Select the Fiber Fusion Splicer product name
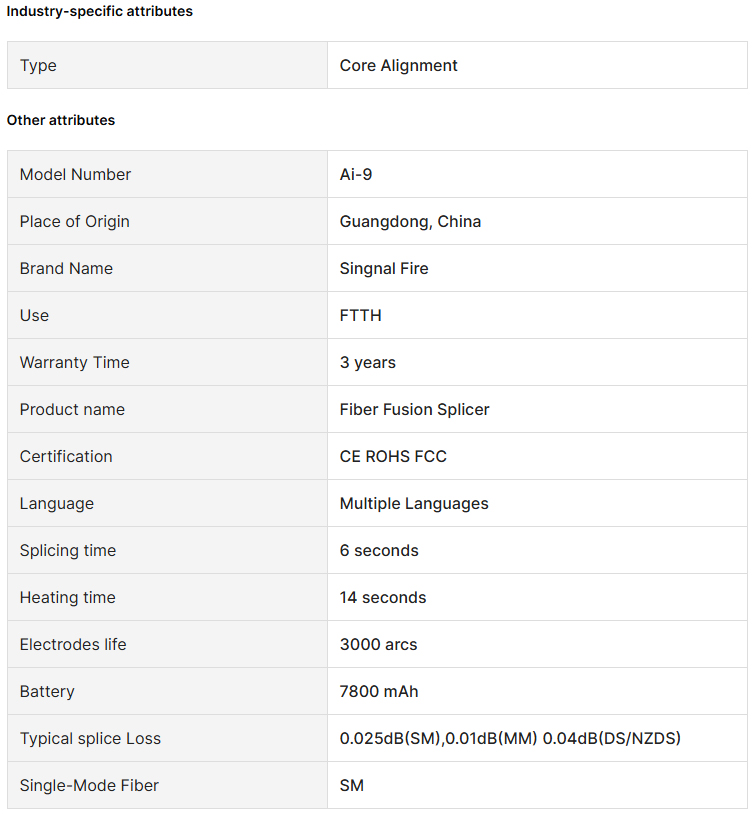The height and width of the screenshot is (815, 753). click(414, 410)
